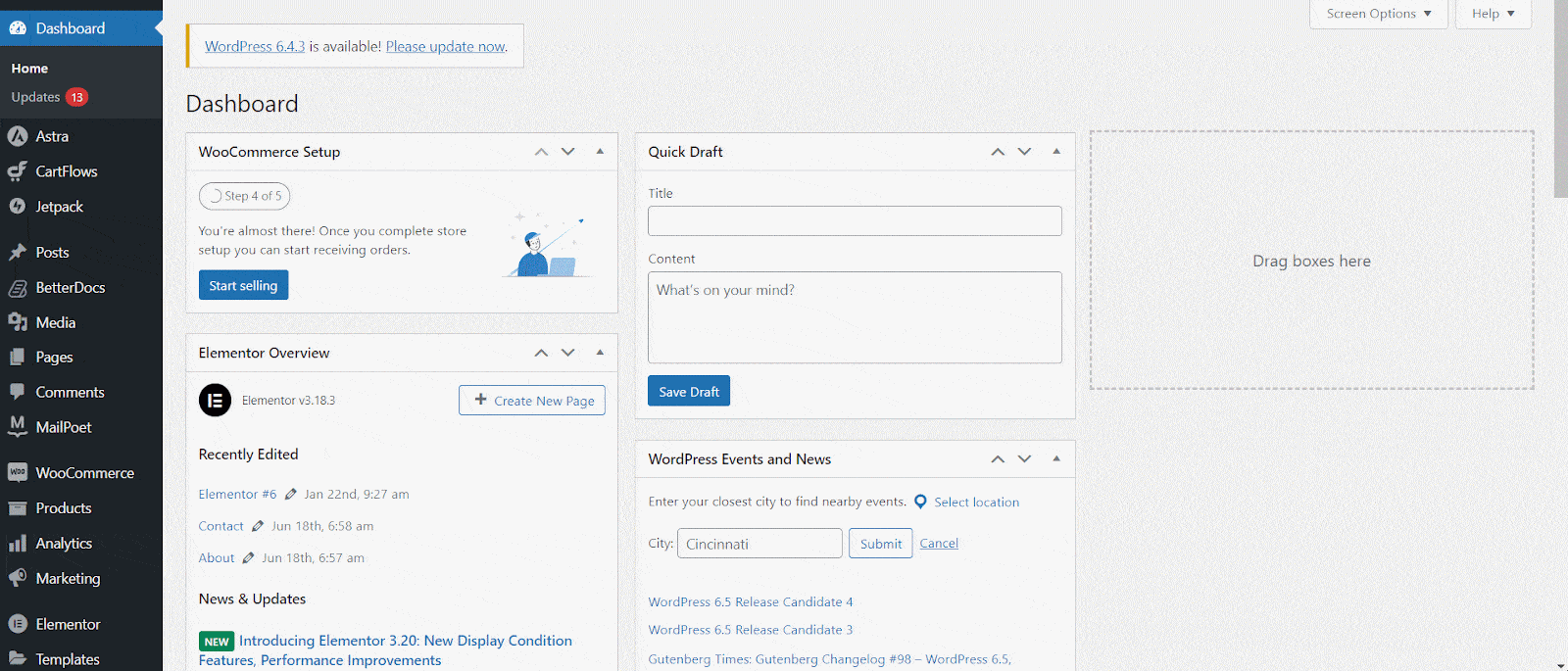1568x671 pixels.
Task: Open the Updates submenu item
Action: click(36, 97)
